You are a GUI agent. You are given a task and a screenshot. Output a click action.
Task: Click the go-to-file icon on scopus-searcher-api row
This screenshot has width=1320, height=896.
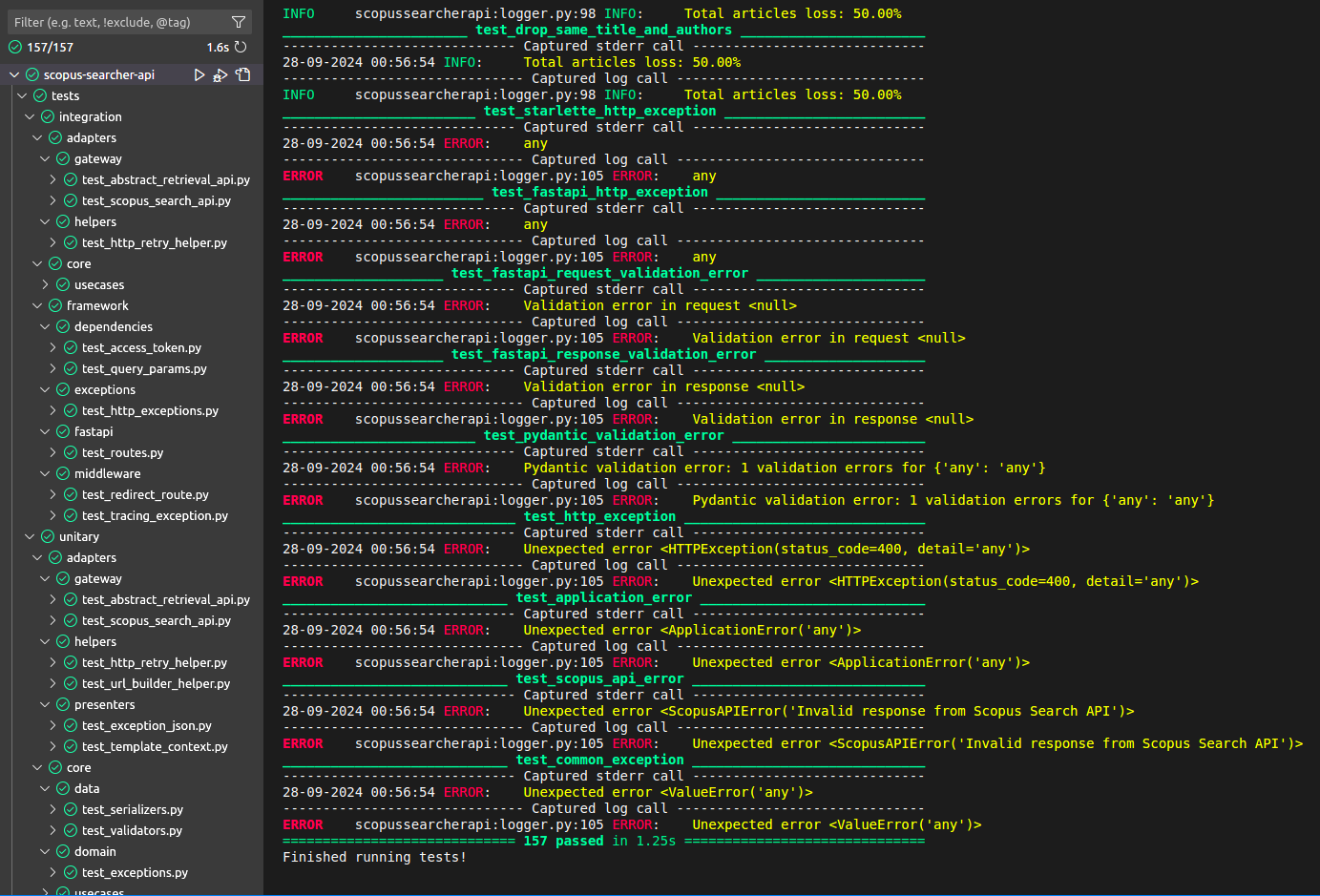[x=243, y=74]
